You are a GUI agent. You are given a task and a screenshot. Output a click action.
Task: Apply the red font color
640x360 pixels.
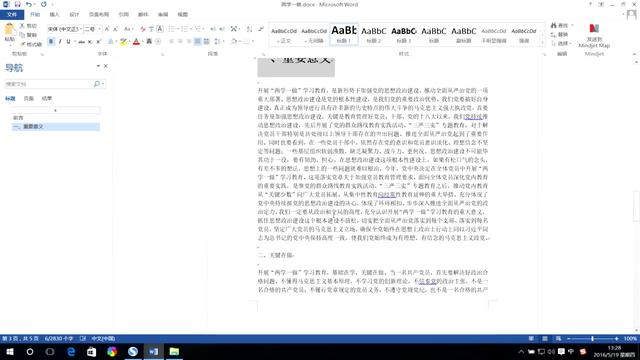pos(136,41)
